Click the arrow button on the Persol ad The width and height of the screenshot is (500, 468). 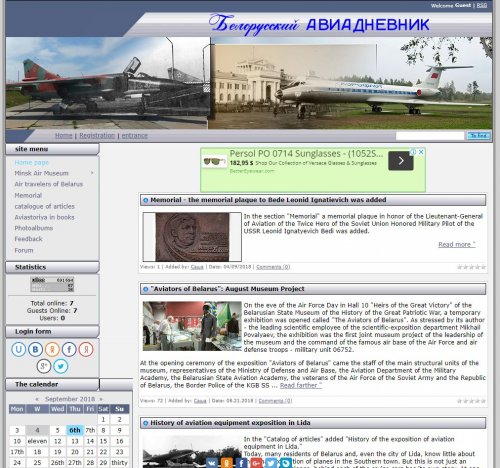[x=401, y=161]
